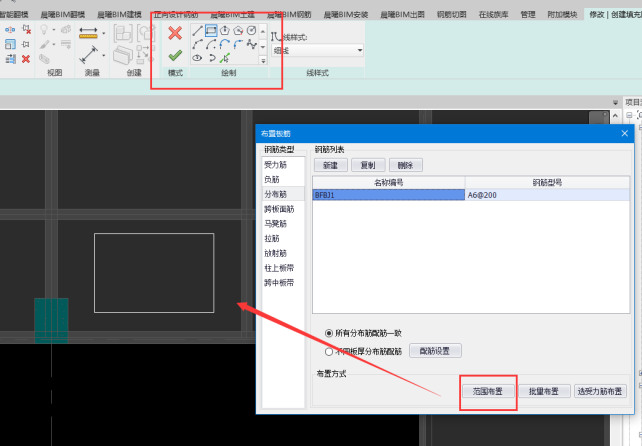642x446 pixels.
Task: Select 不同板厚分布筋配筋 radio option
Action: pos(330,351)
